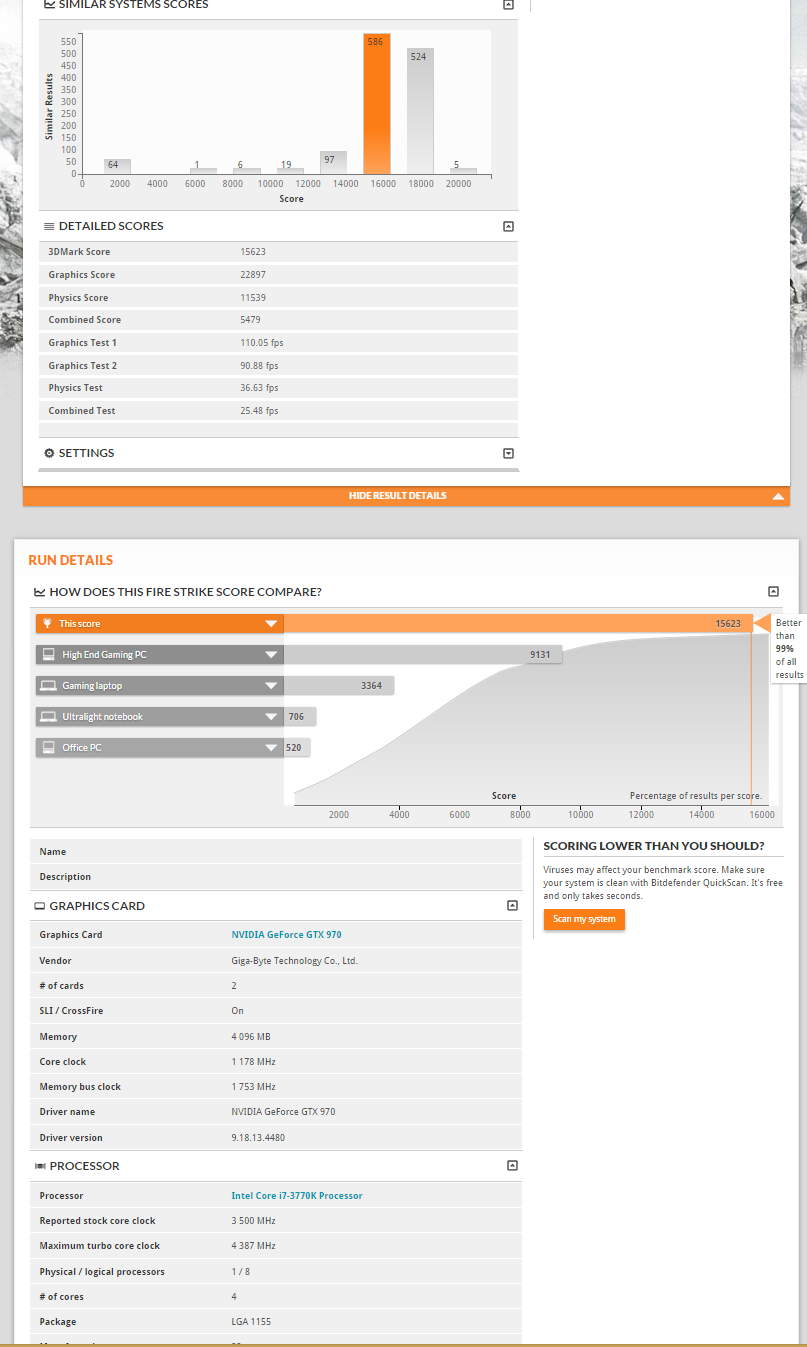This screenshot has width=807, height=1347.
Task: Click the monitor icon on Office PC
Action: pyautogui.click(x=47, y=748)
